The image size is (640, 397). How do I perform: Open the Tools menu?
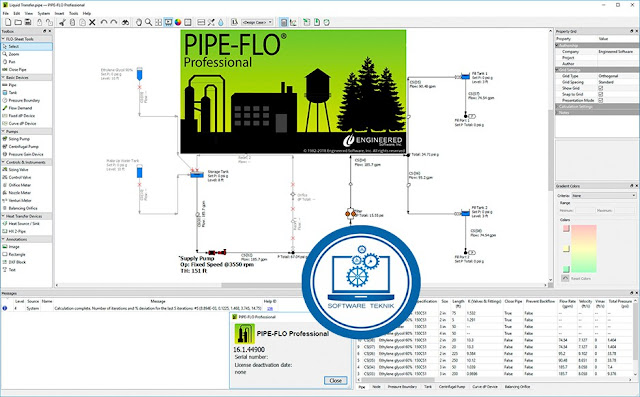(x=73, y=13)
